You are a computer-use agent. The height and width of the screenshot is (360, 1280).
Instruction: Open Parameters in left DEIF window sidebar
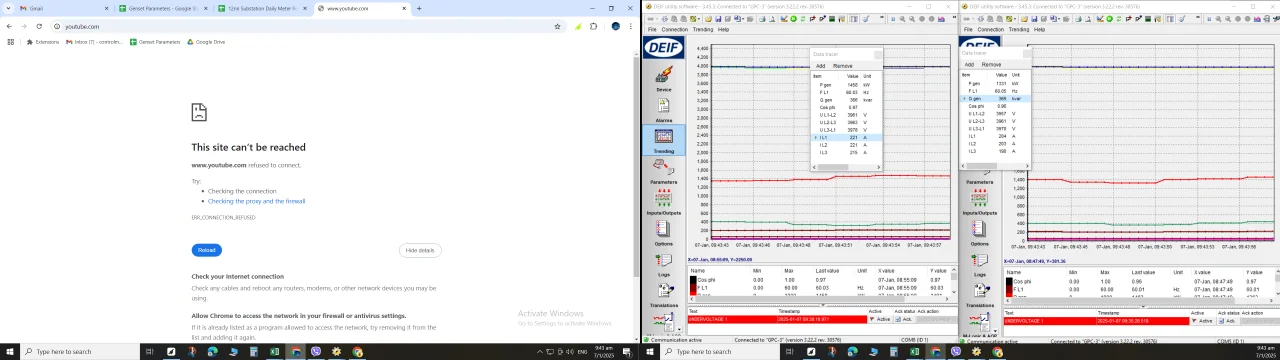(x=663, y=170)
